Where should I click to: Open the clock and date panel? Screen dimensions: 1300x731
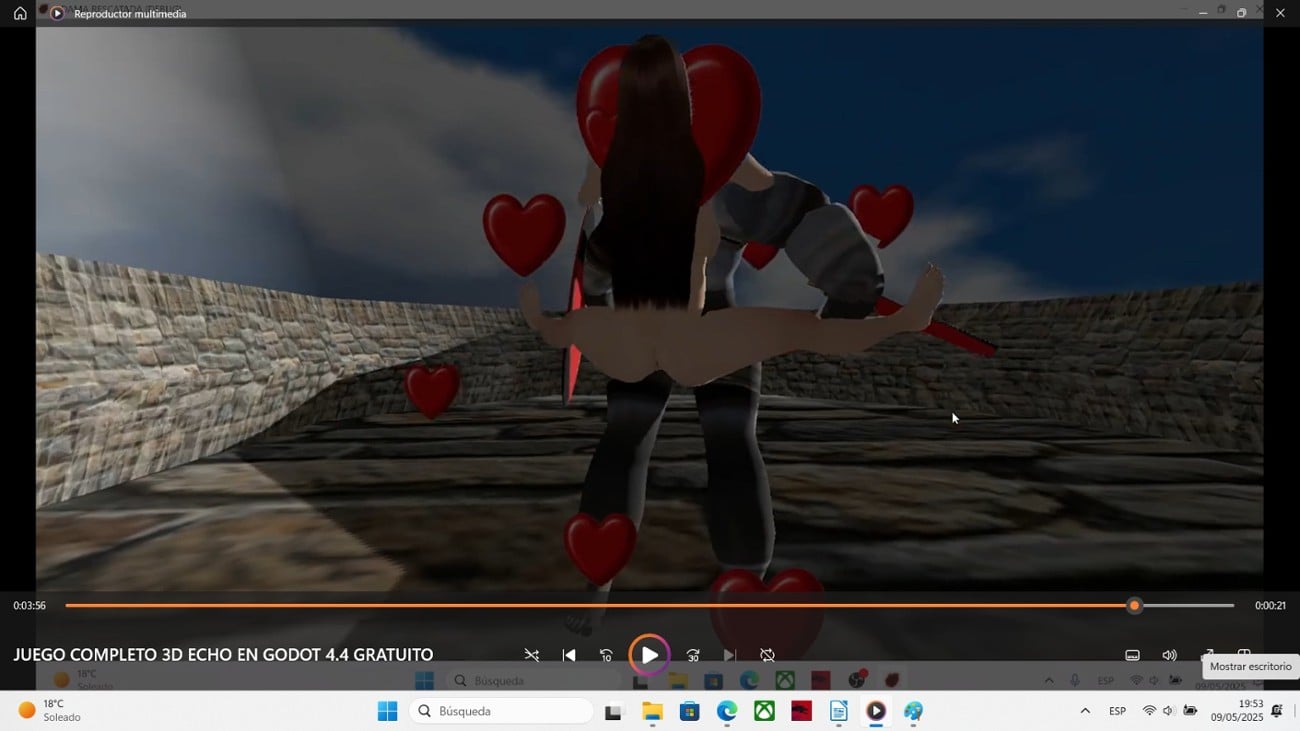(x=1236, y=711)
